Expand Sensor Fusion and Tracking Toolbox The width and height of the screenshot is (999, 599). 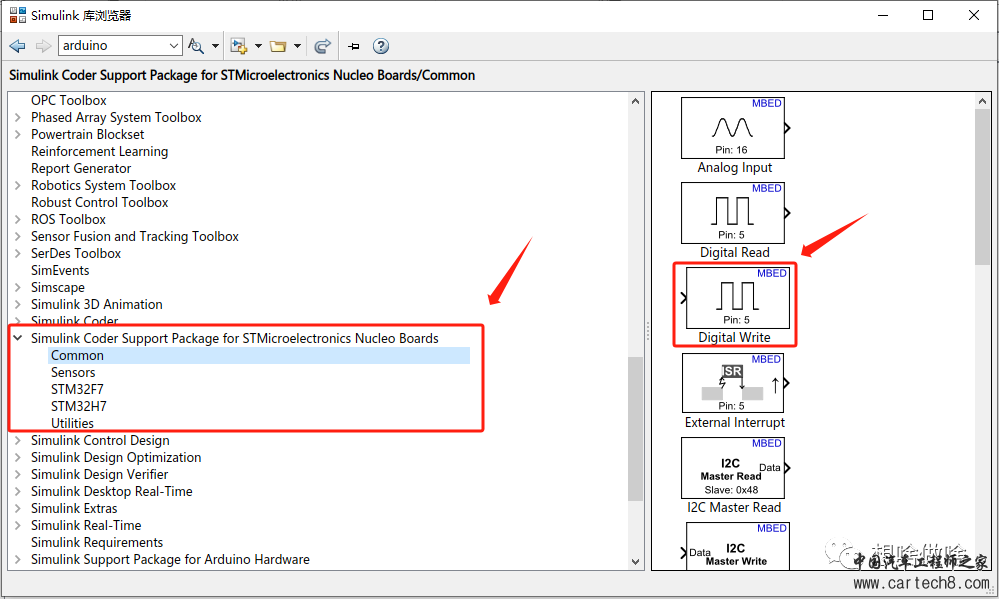[18, 236]
